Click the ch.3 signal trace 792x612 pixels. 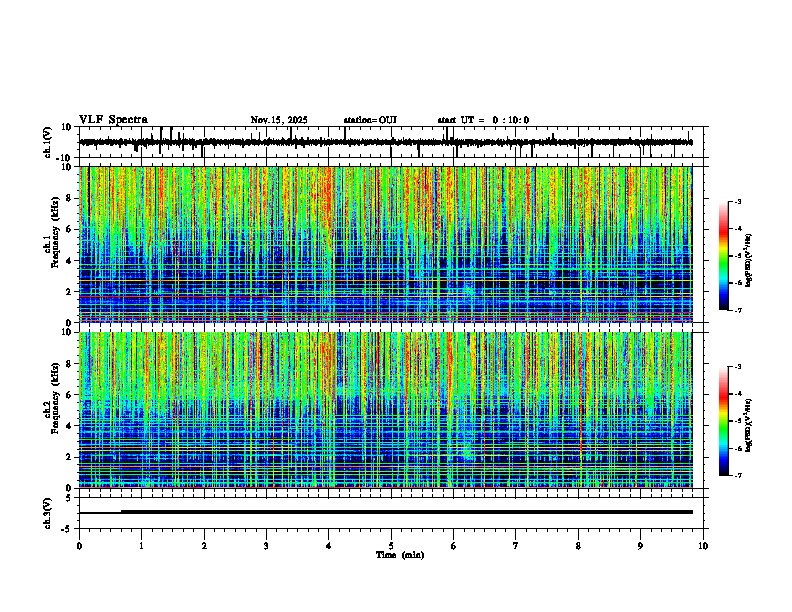tap(386, 512)
